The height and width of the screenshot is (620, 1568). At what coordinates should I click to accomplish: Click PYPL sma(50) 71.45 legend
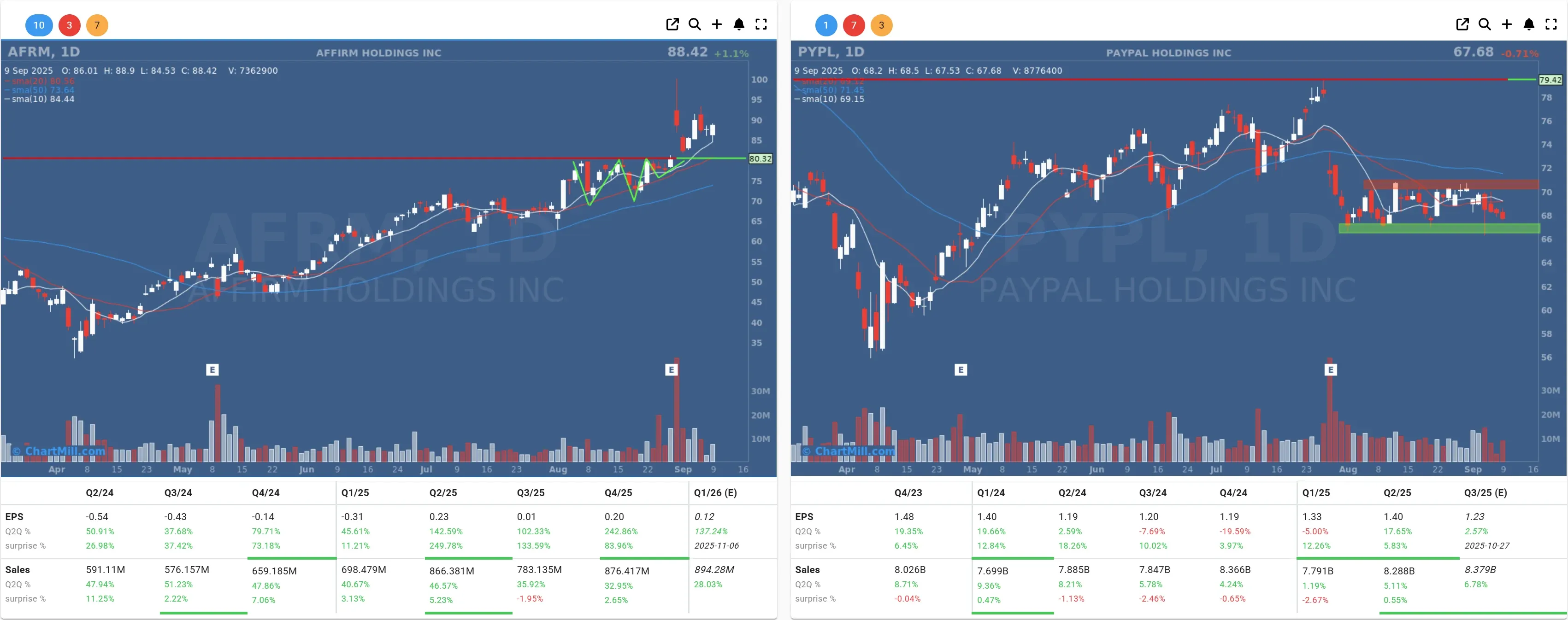point(829,90)
